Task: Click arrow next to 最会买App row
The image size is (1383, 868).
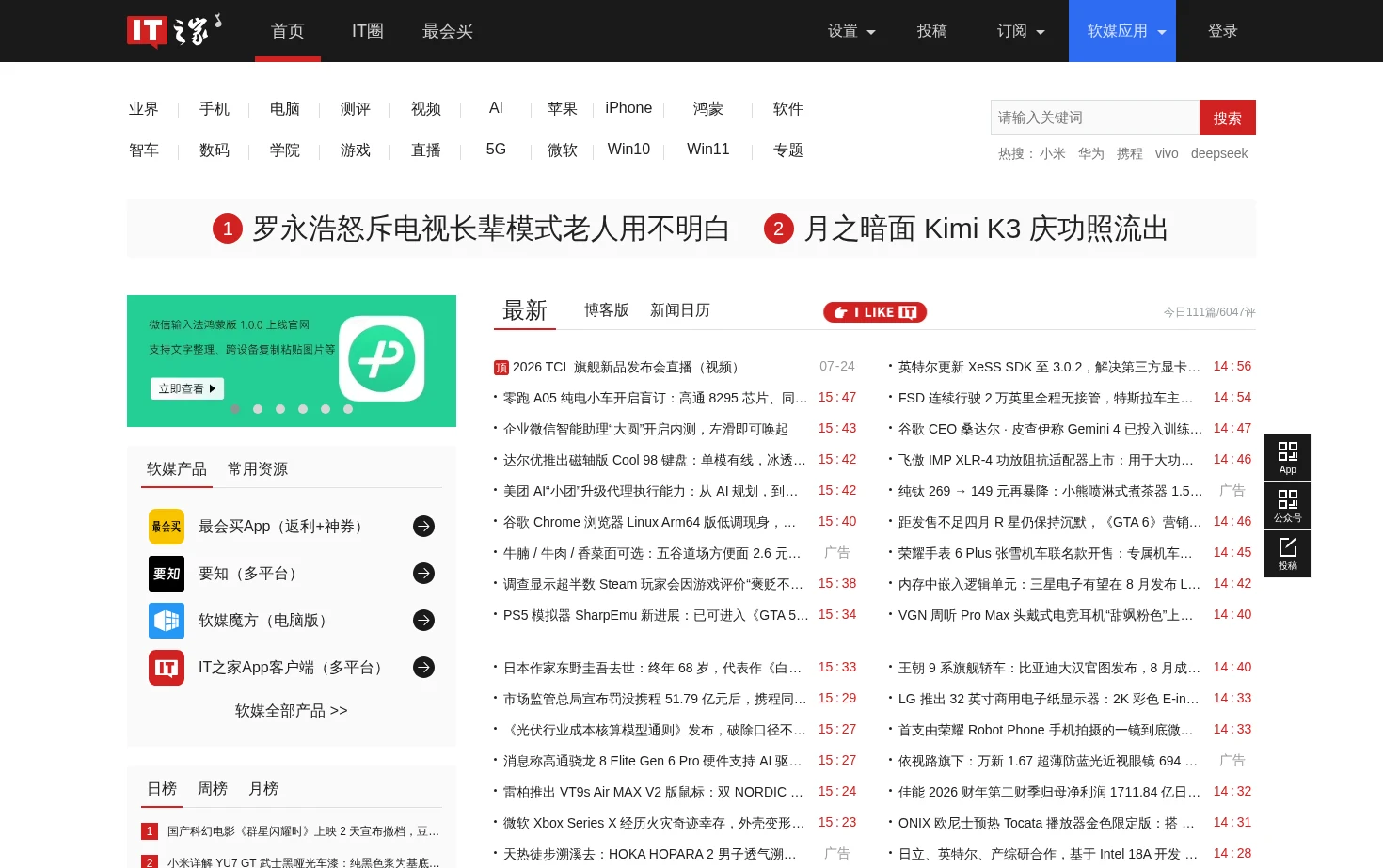Action: pos(424,527)
